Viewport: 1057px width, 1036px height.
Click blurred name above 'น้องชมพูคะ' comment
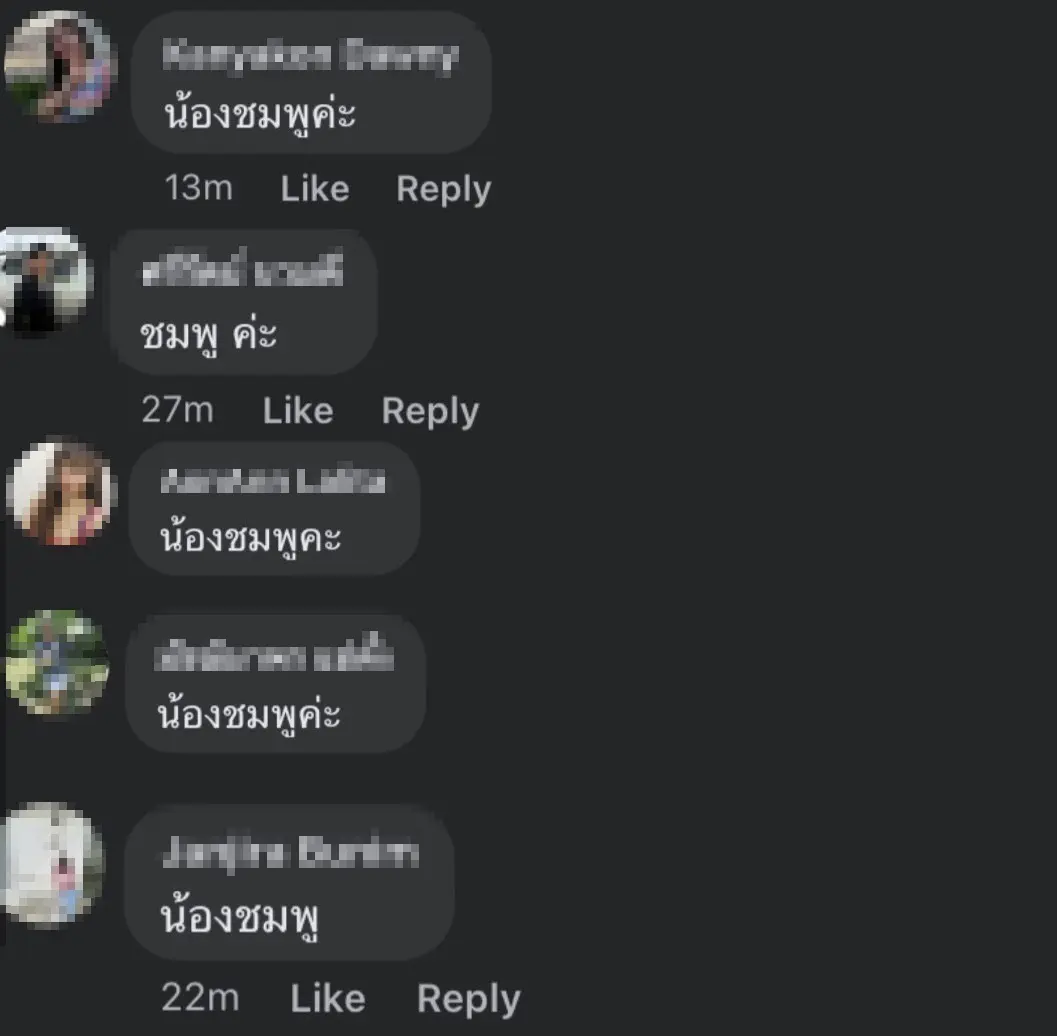click(274, 481)
